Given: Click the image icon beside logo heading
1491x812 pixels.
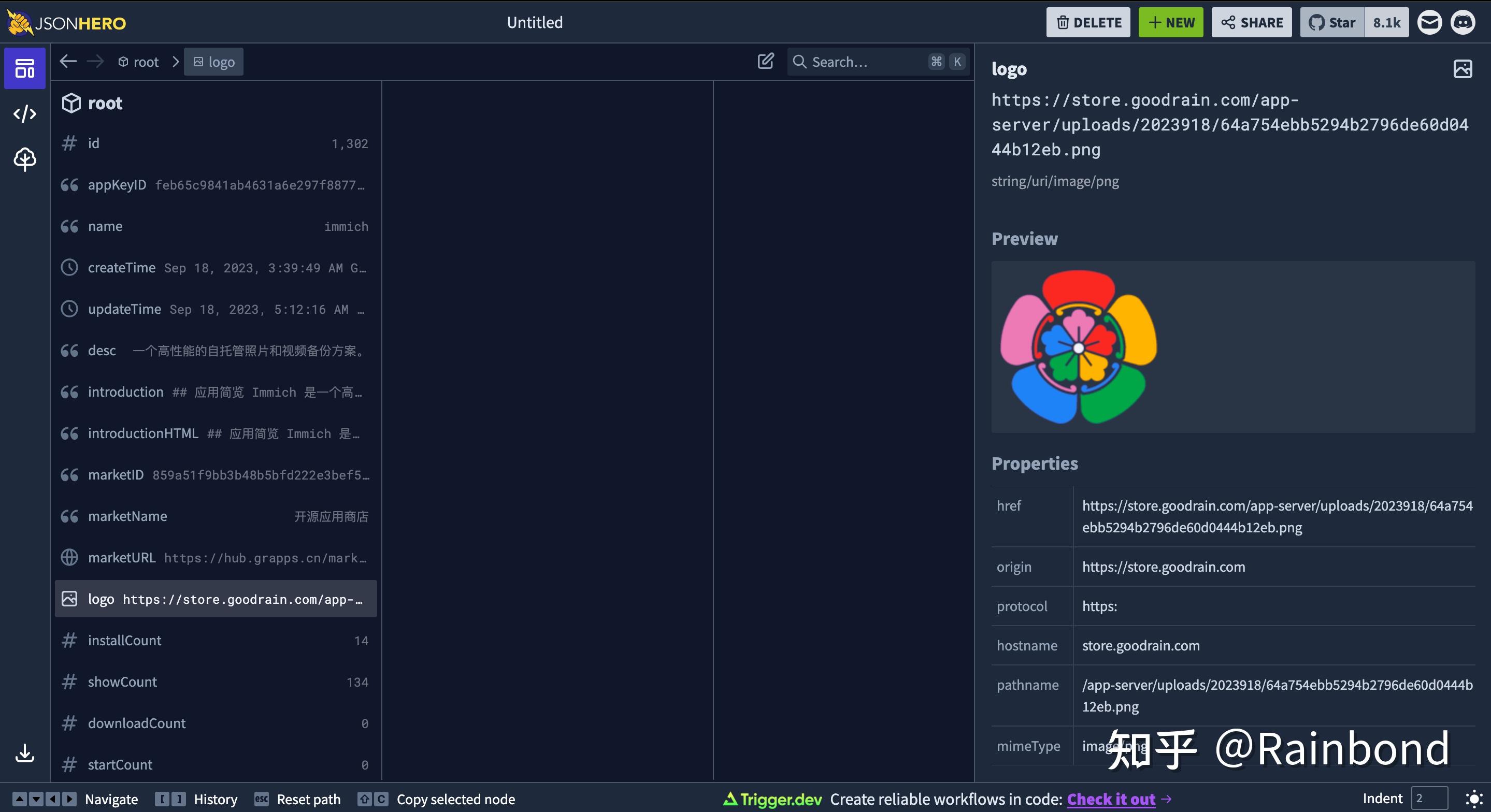Looking at the screenshot, I should pos(1462,69).
